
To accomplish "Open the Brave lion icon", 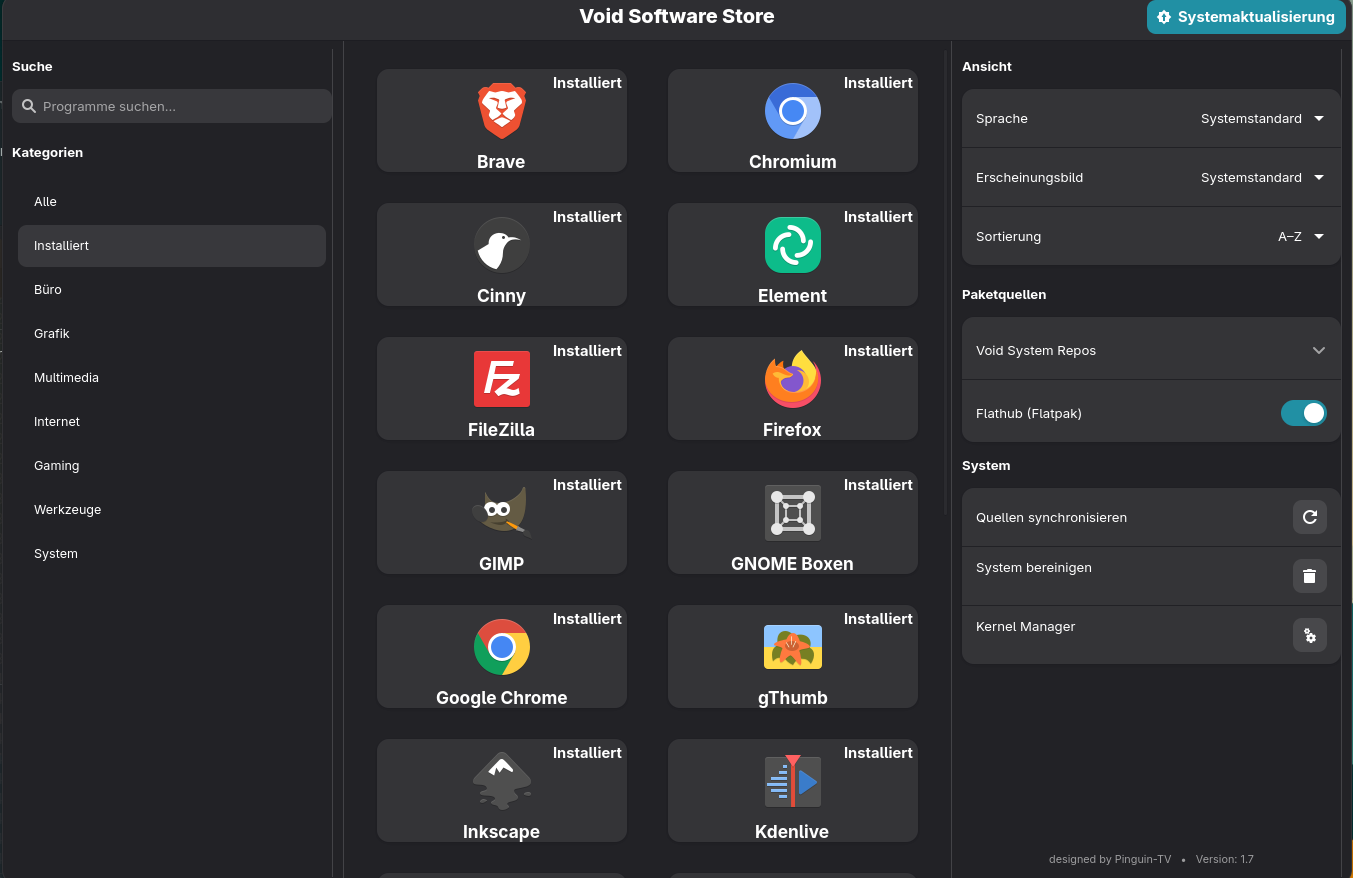I will pyautogui.click(x=502, y=111).
